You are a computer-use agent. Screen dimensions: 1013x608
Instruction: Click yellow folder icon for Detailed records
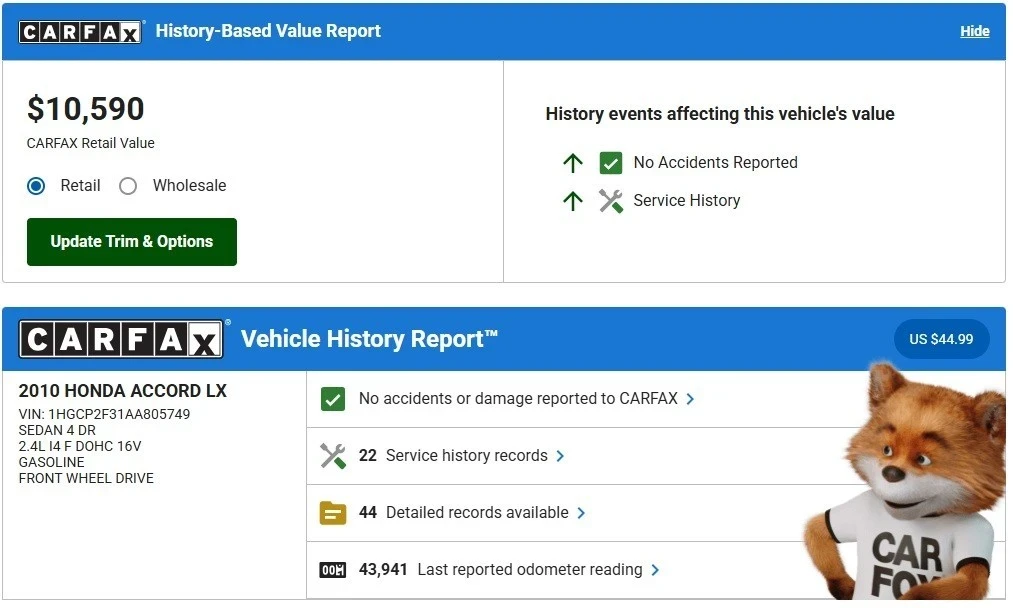333,514
